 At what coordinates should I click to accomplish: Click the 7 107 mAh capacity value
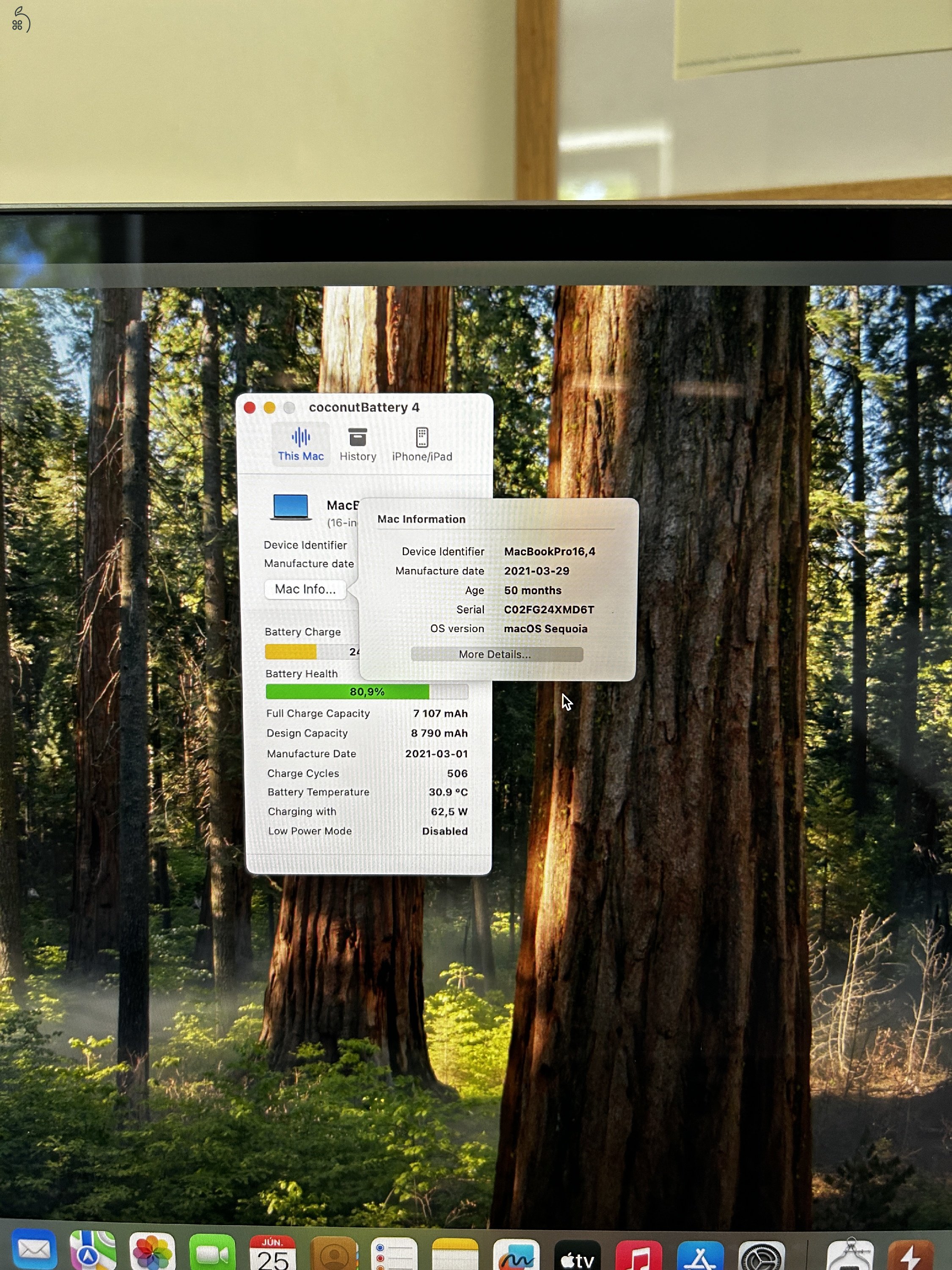pyautogui.click(x=440, y=713)
